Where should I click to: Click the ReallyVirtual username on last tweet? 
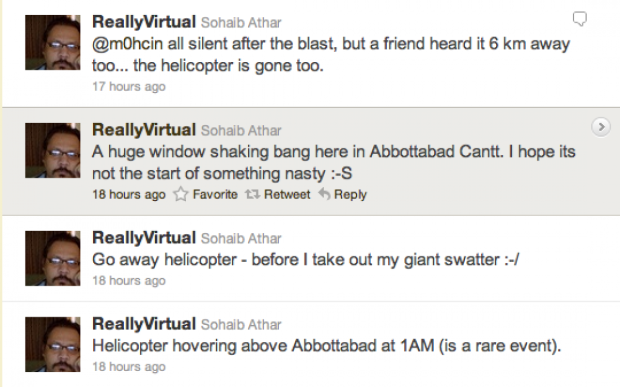click(144, 324)
